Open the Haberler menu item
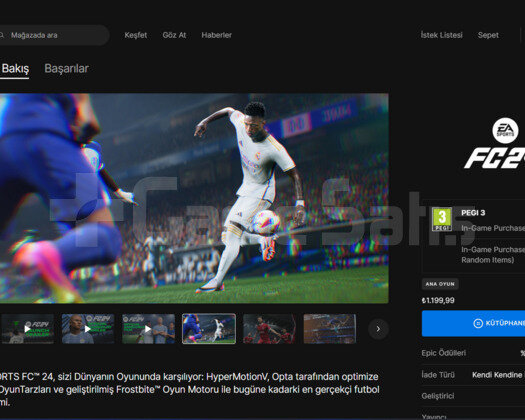This screenshot has width=525, height=420. tap(216, 35)
